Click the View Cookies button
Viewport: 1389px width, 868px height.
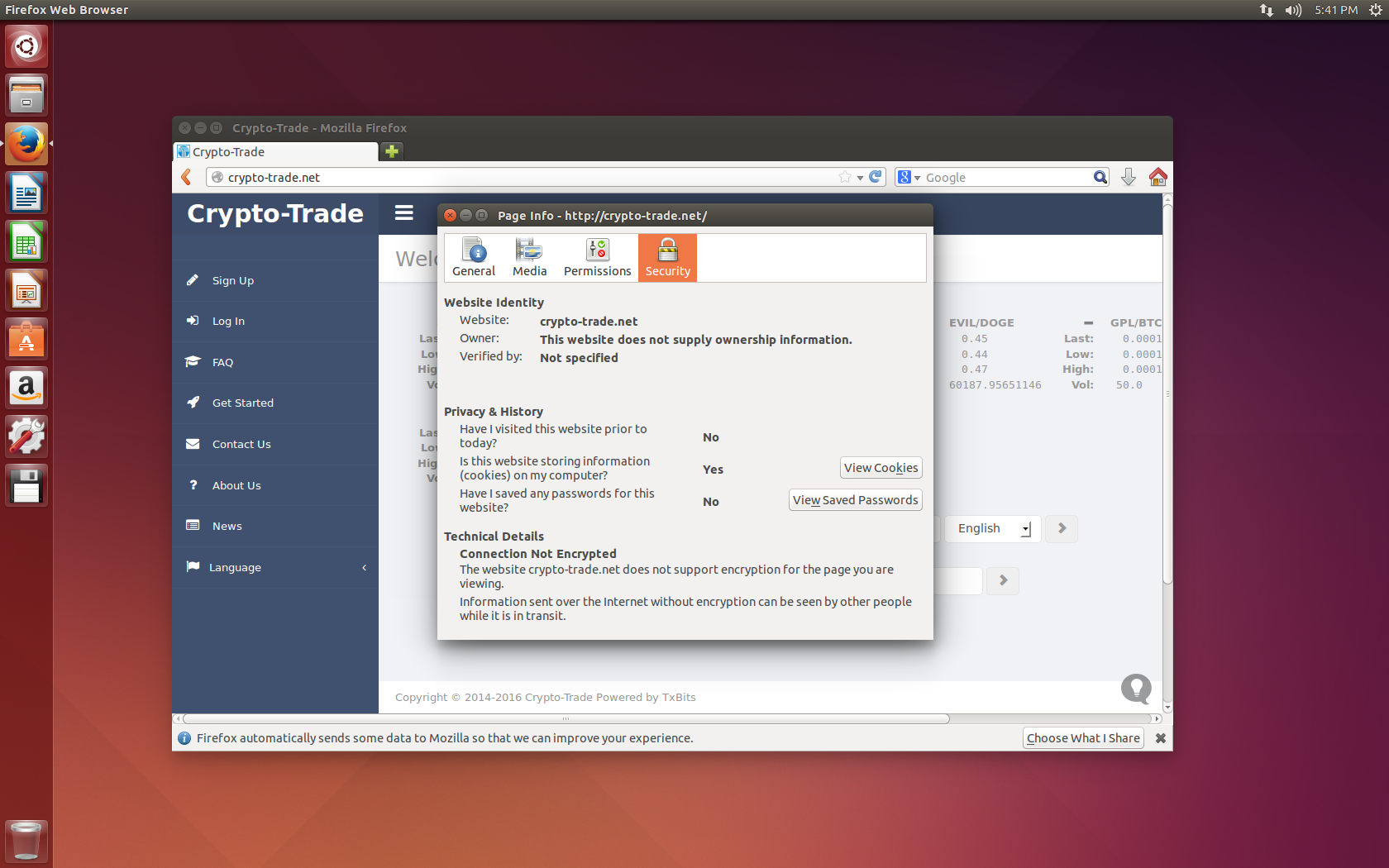[881, 468]
